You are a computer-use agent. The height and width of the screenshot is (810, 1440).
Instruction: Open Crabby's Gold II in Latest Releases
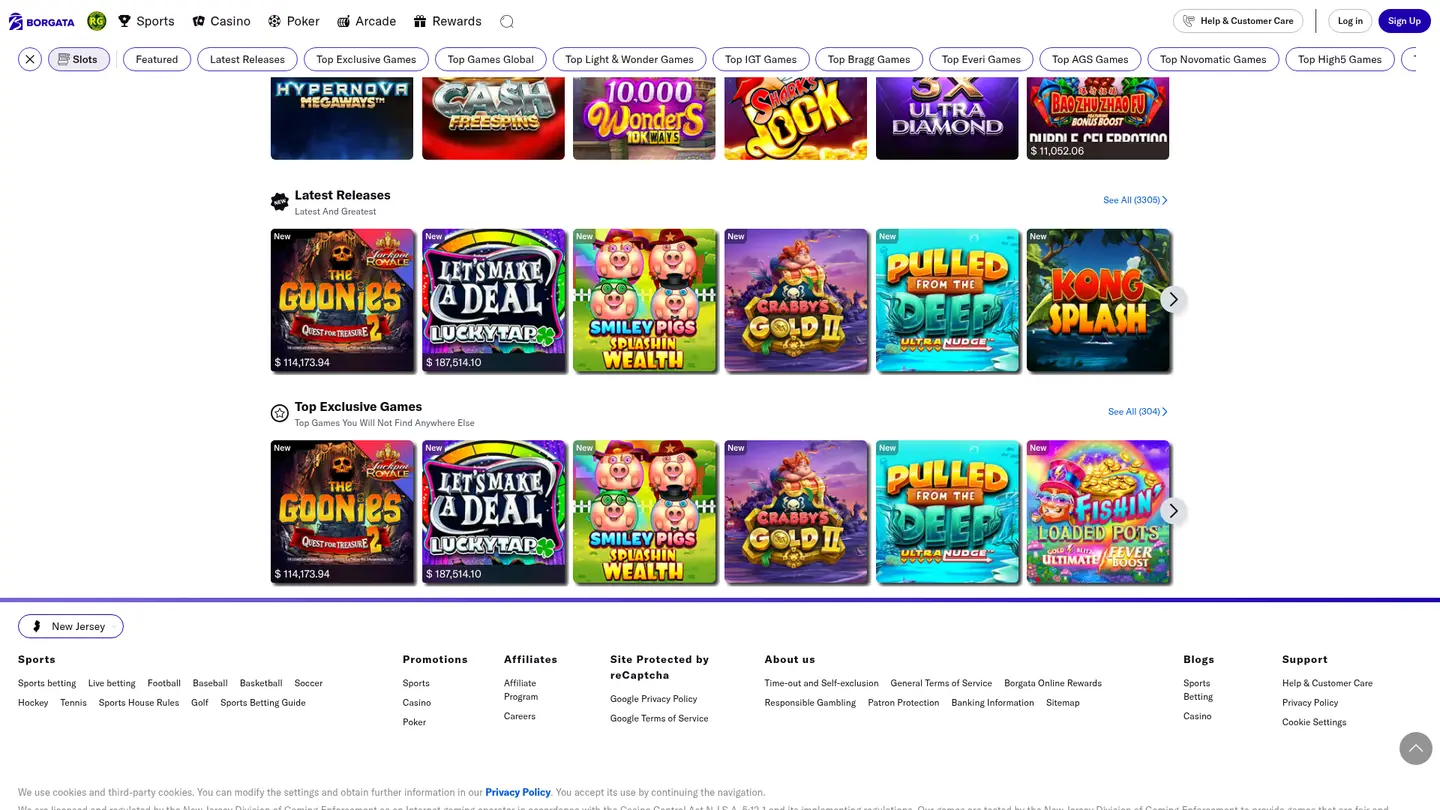[x=796, y=300]
